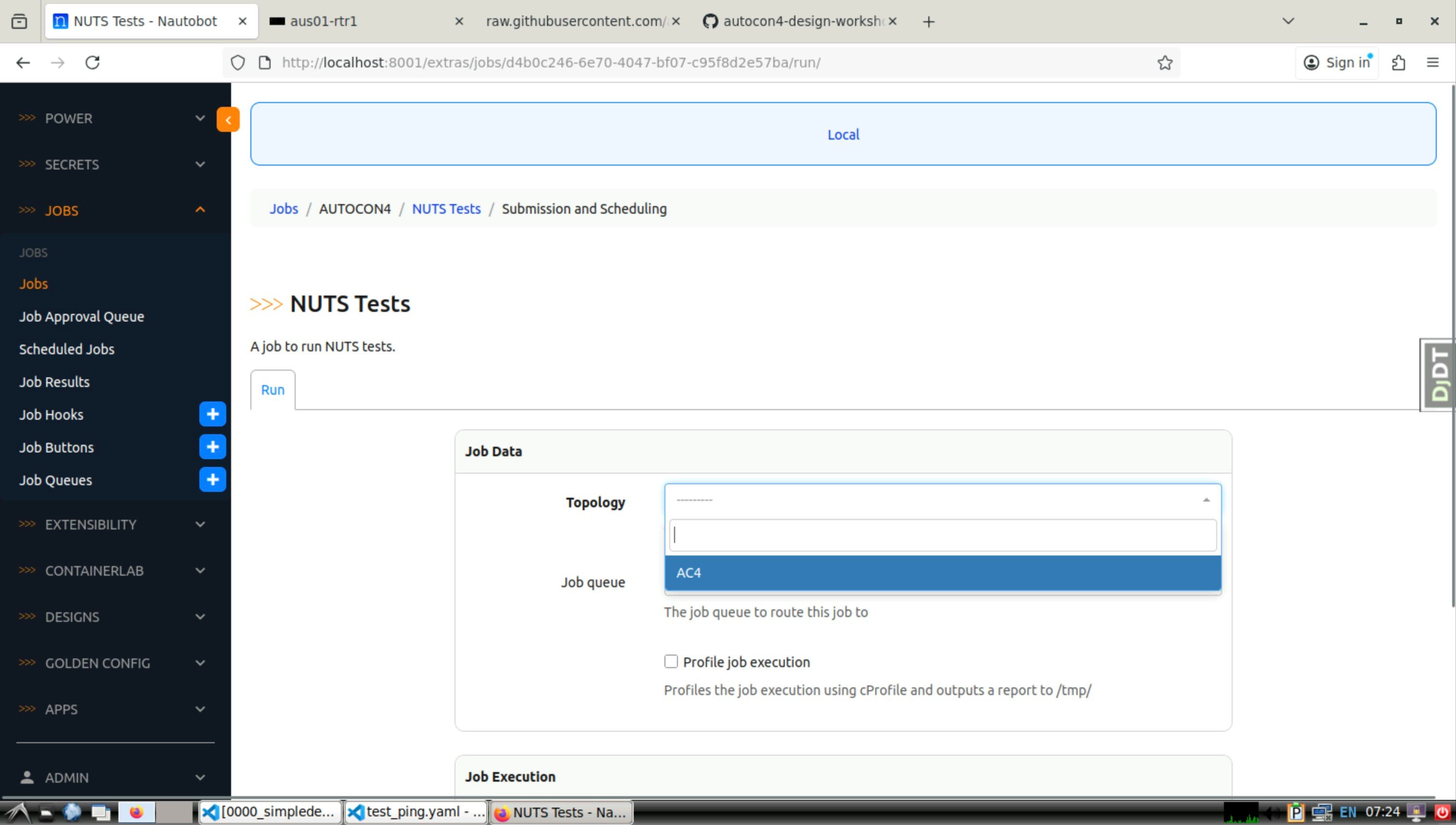This screenshot has height=825, width=1456.
Task: Open Scheduled Jobs sidebar link
Action: (x=67, y=349)
